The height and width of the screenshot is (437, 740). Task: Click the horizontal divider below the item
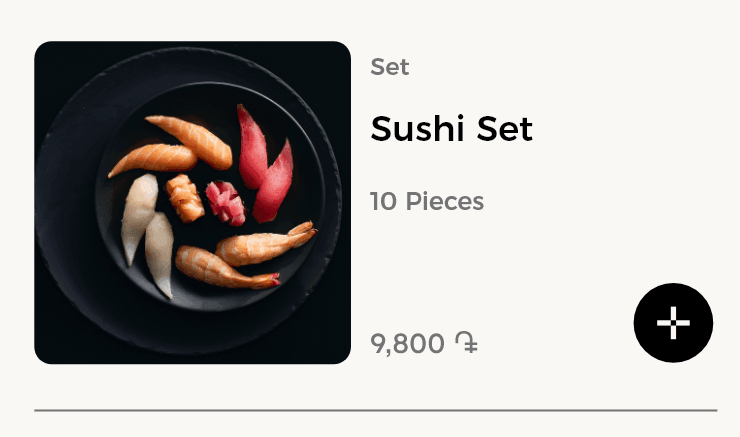[375, 410]
